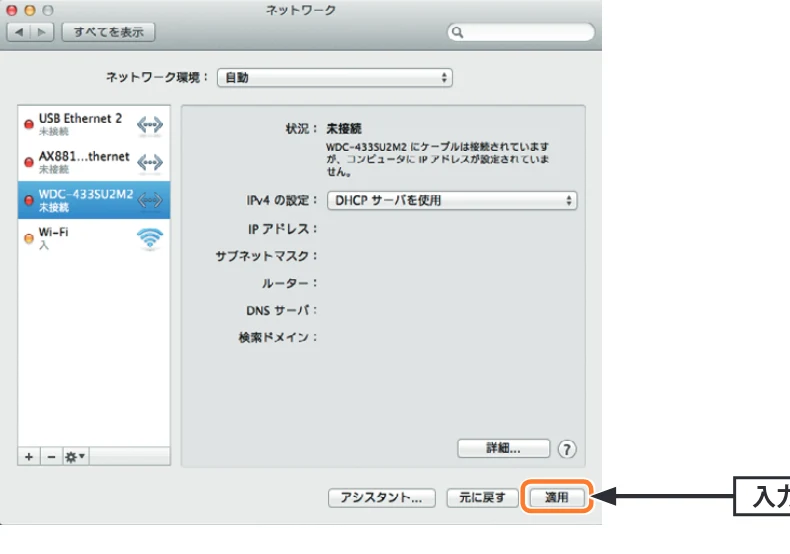Click the red status dot of AX881...thernet

coord(29,162)
